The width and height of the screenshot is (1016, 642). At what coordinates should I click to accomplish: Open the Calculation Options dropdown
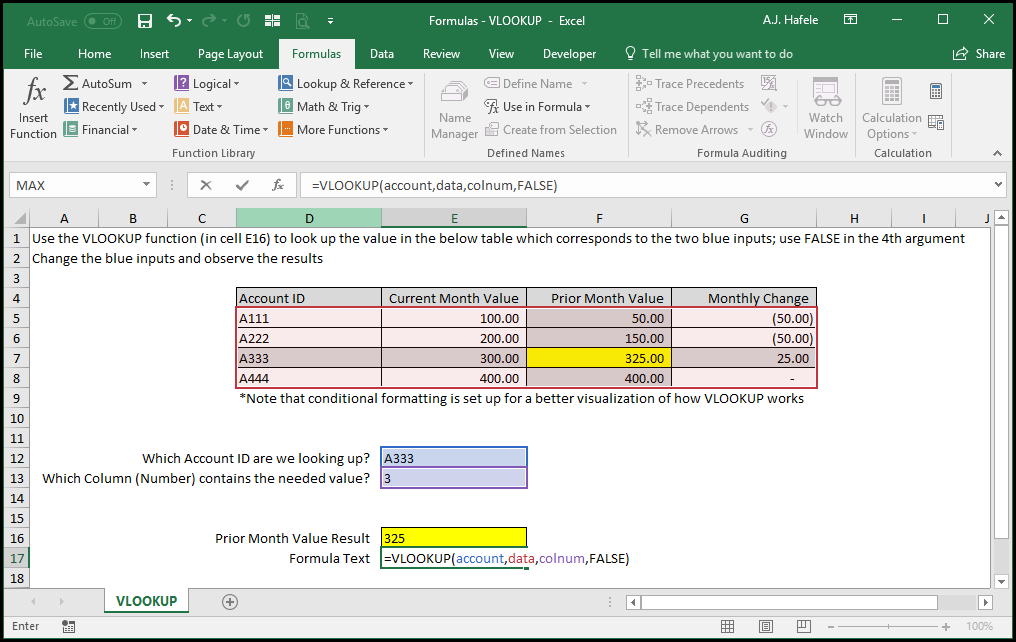[892, 109]
